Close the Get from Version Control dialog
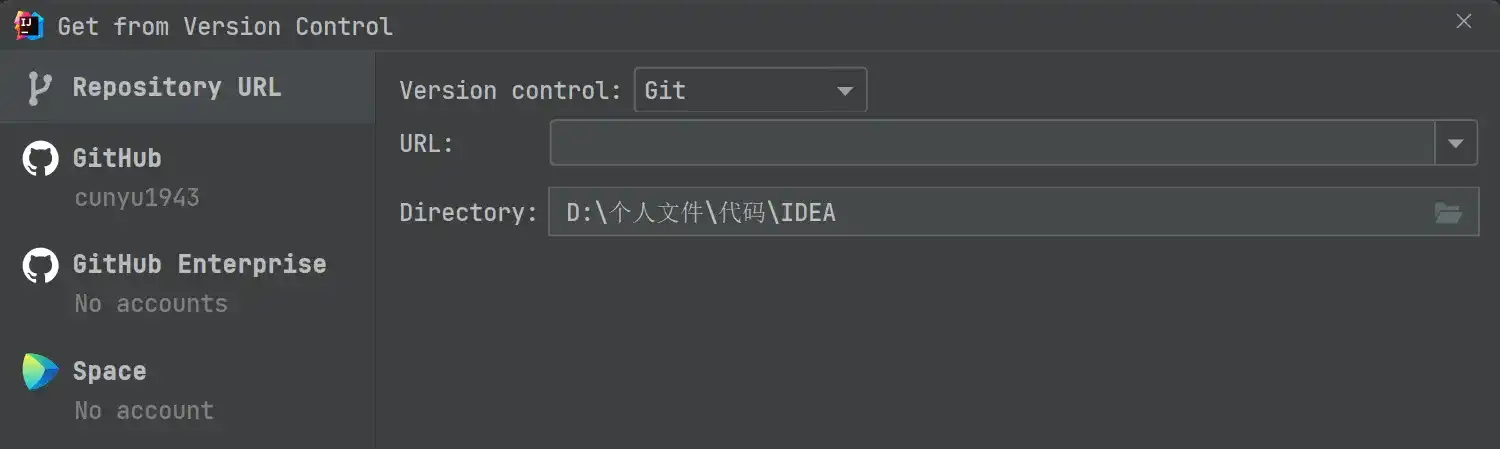This screenshot has height=449, width=1500. (1464, 21)
